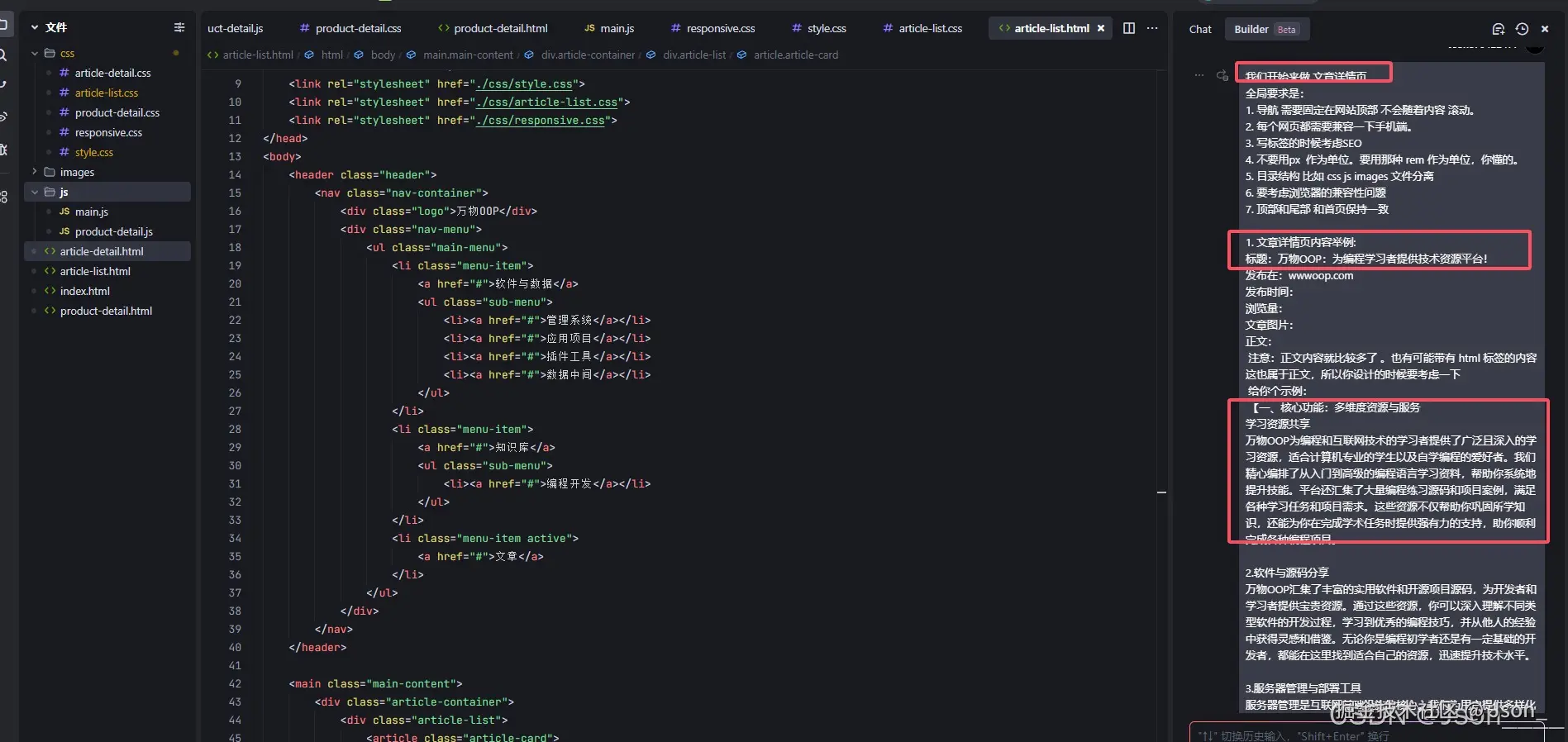The width and height of the screenshot is (1568, 742).
Task: Close the Builder side panel
Action: [1545, 29]
